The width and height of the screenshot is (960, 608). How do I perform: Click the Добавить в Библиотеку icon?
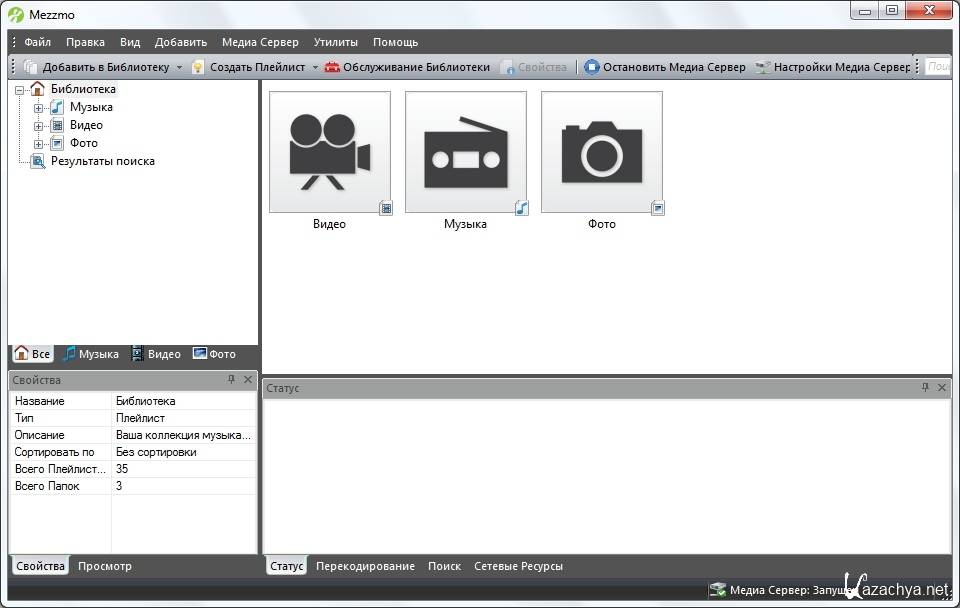[31, 67]
